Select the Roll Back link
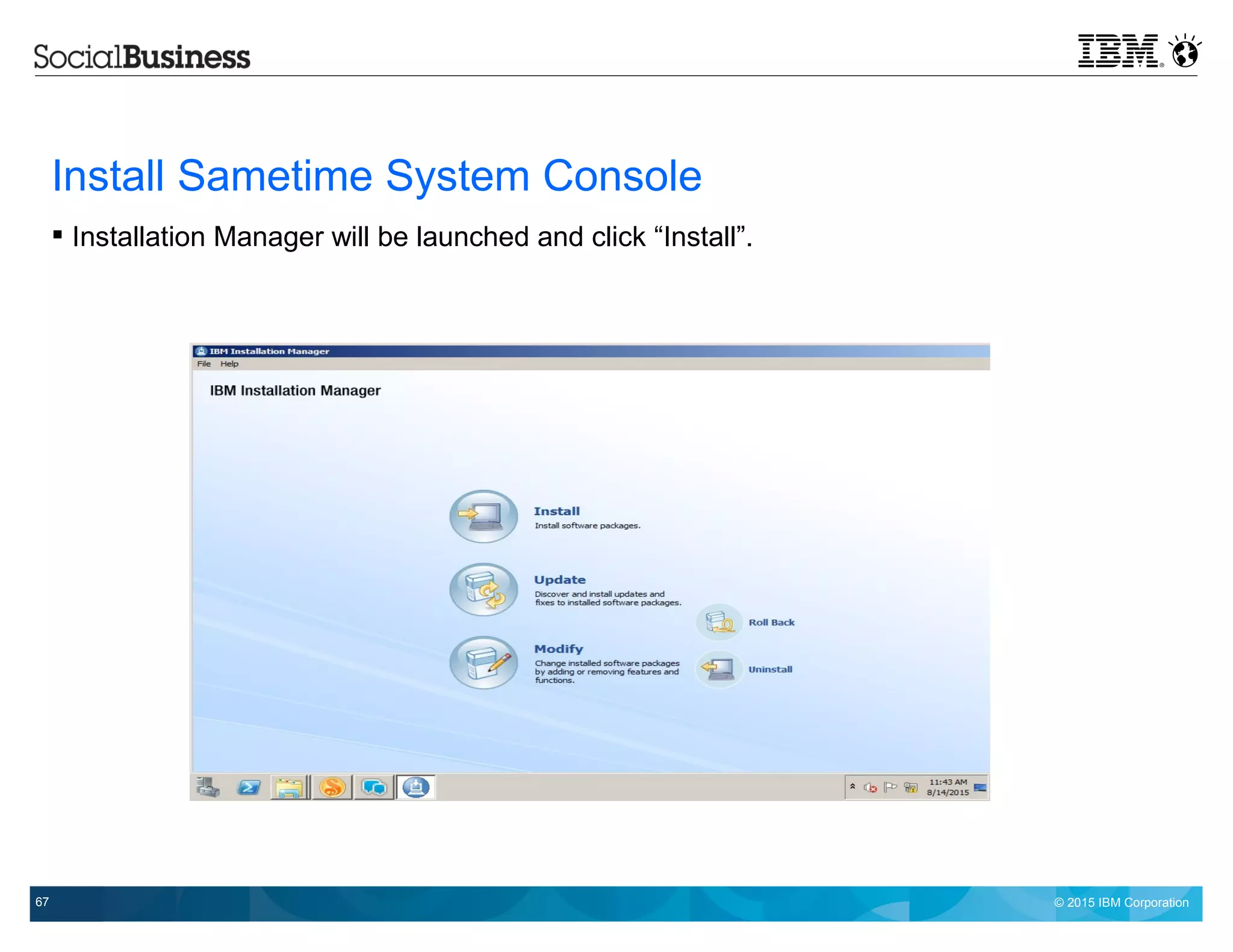 click(x=771, y=622)
